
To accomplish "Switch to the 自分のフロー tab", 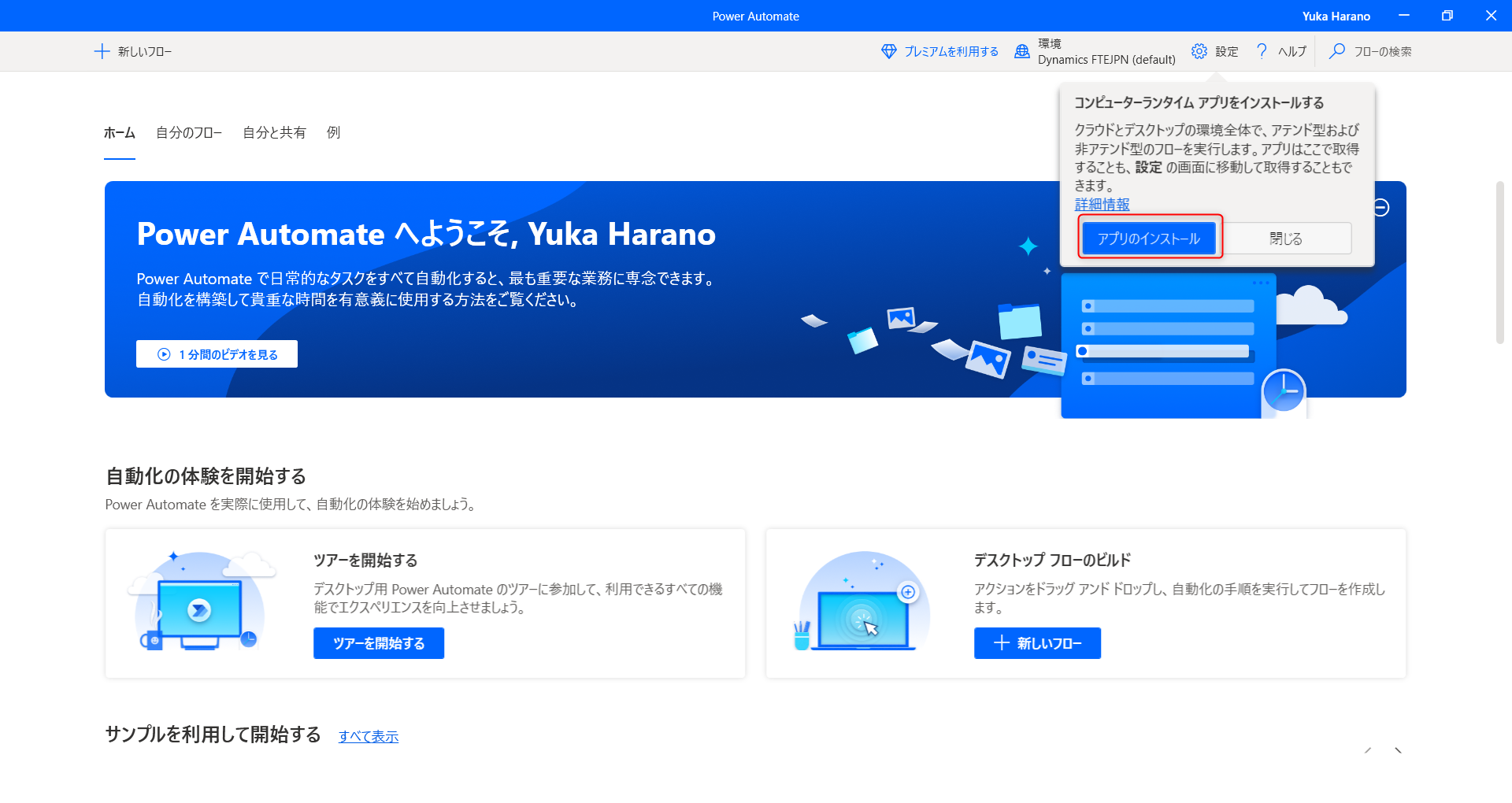I will click(189, 132).
